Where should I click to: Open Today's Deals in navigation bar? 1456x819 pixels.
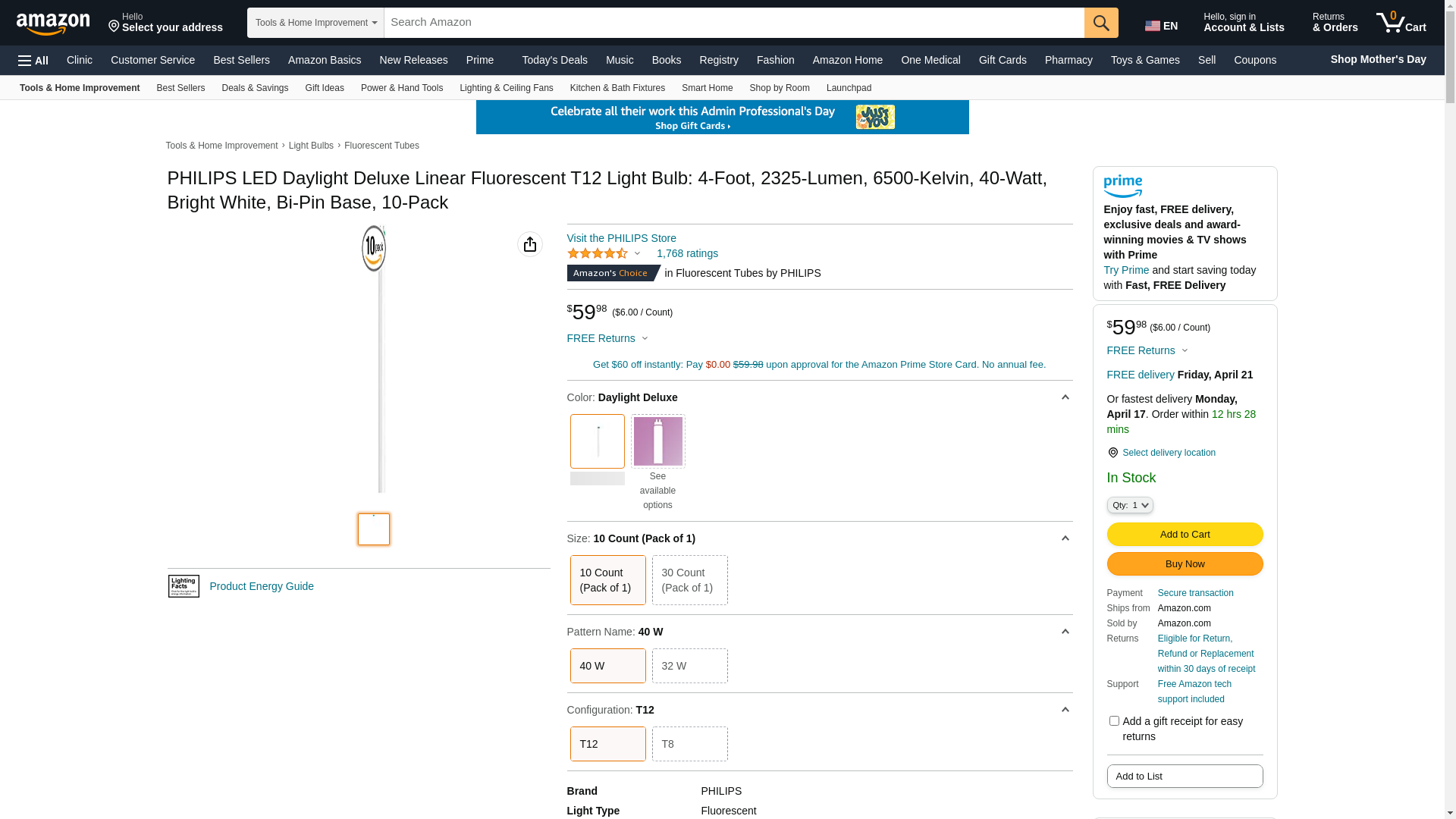click(x=554, y=60)
